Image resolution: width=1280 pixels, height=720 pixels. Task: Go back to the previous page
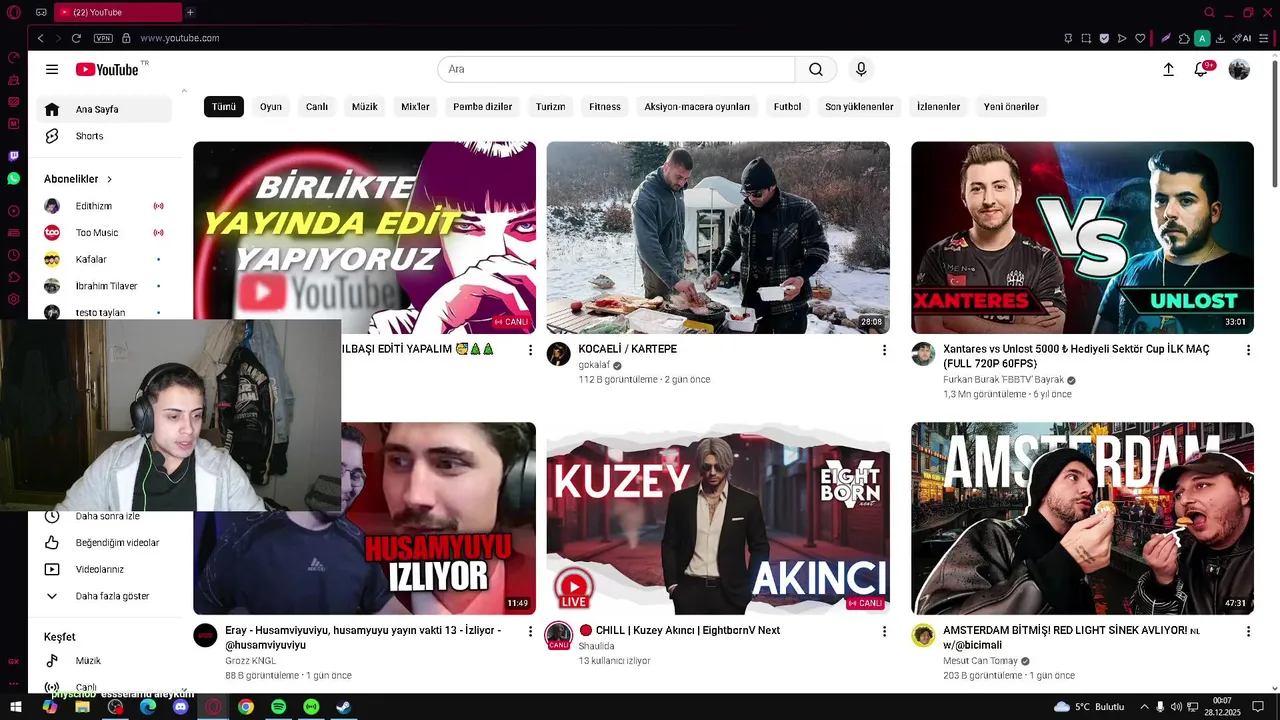pyautogui.click(x=41, y=38)
